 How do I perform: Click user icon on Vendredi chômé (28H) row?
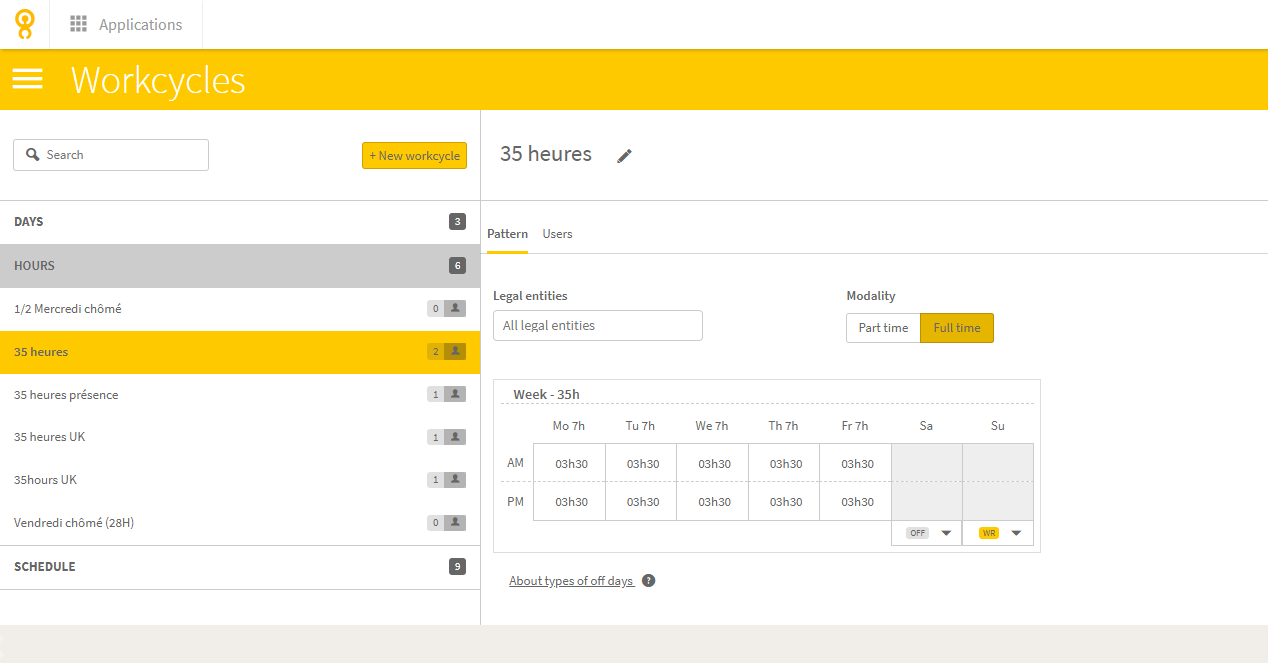point(456,522)
